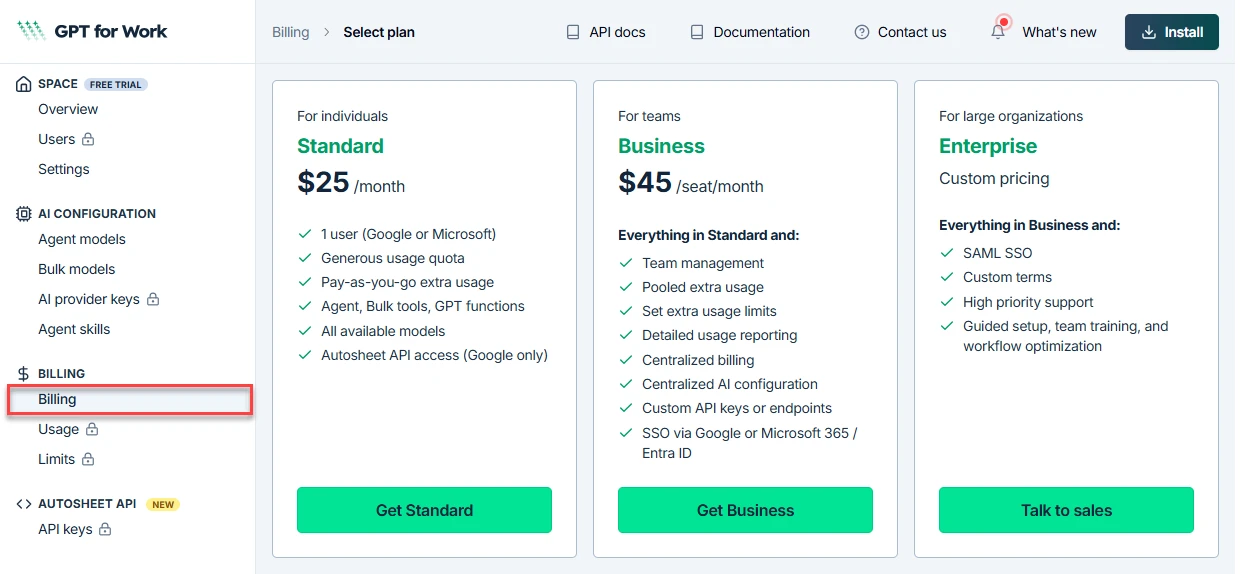Click the 'Select plan' breadcrumb text
Viewport: 1249px width, 574px height.
379,32
